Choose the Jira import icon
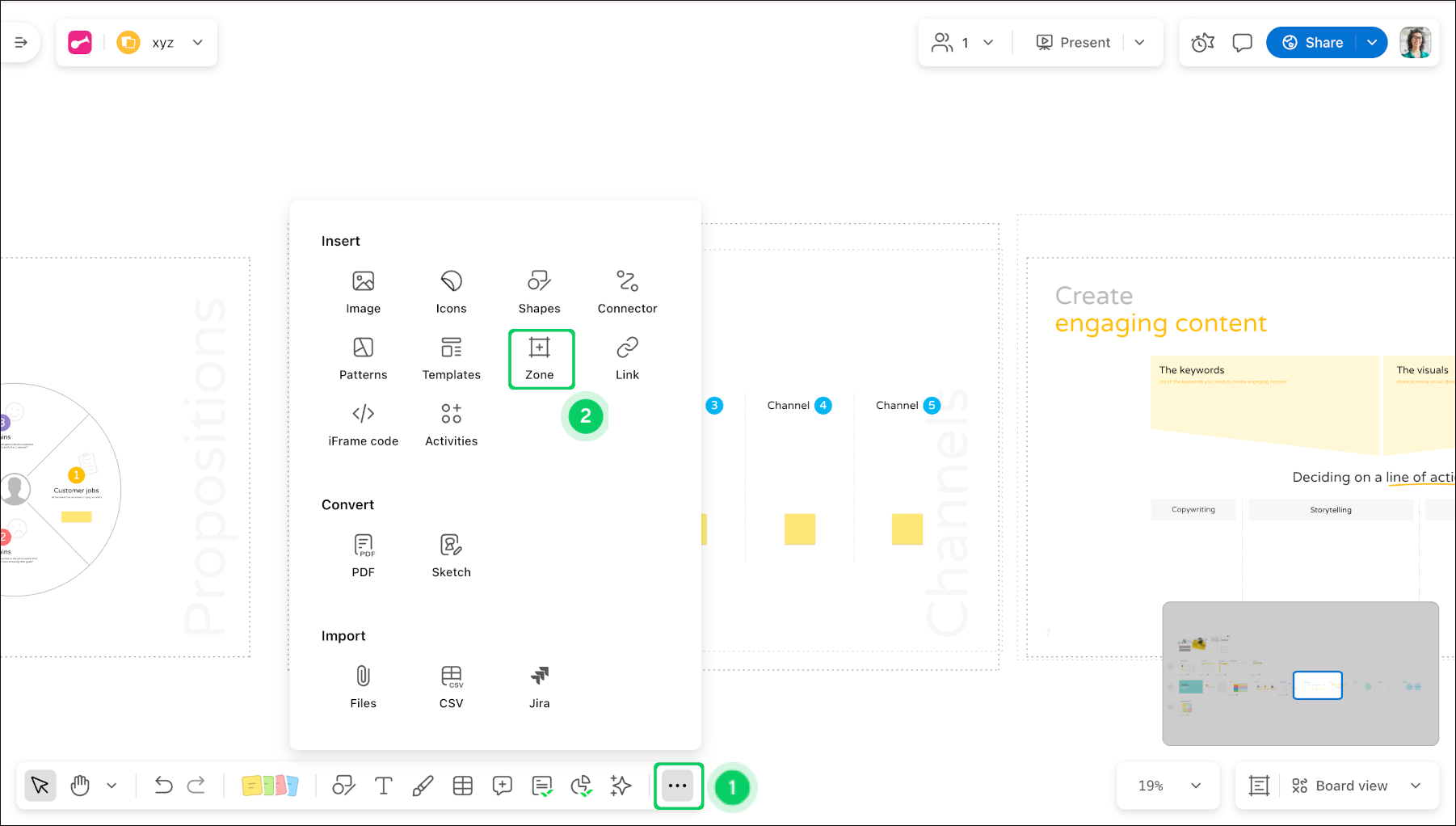The image size is (1456, 826). (x=539, y=687)
